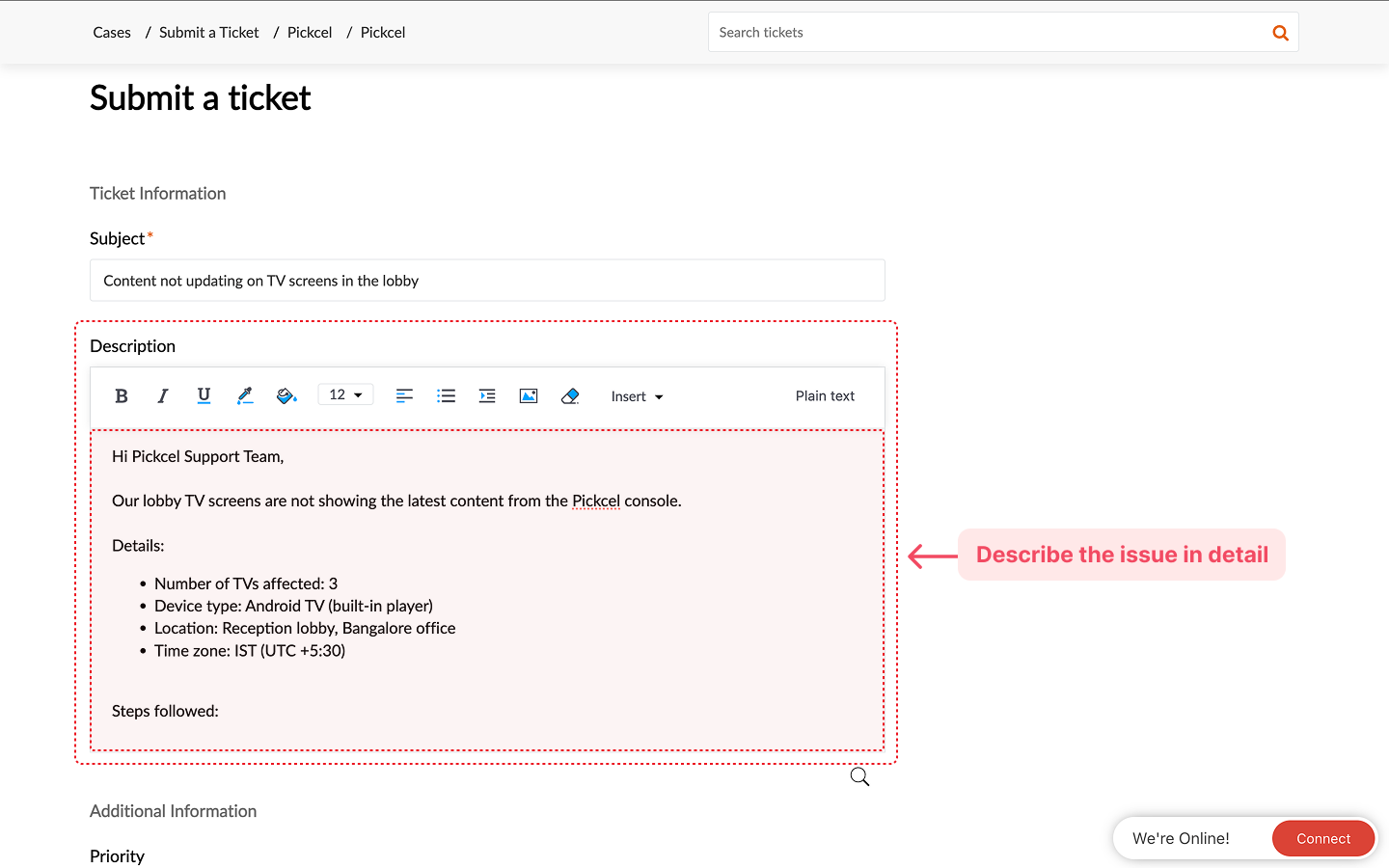
Task: Open the Cases breadcrumb link
Action: 112,32
